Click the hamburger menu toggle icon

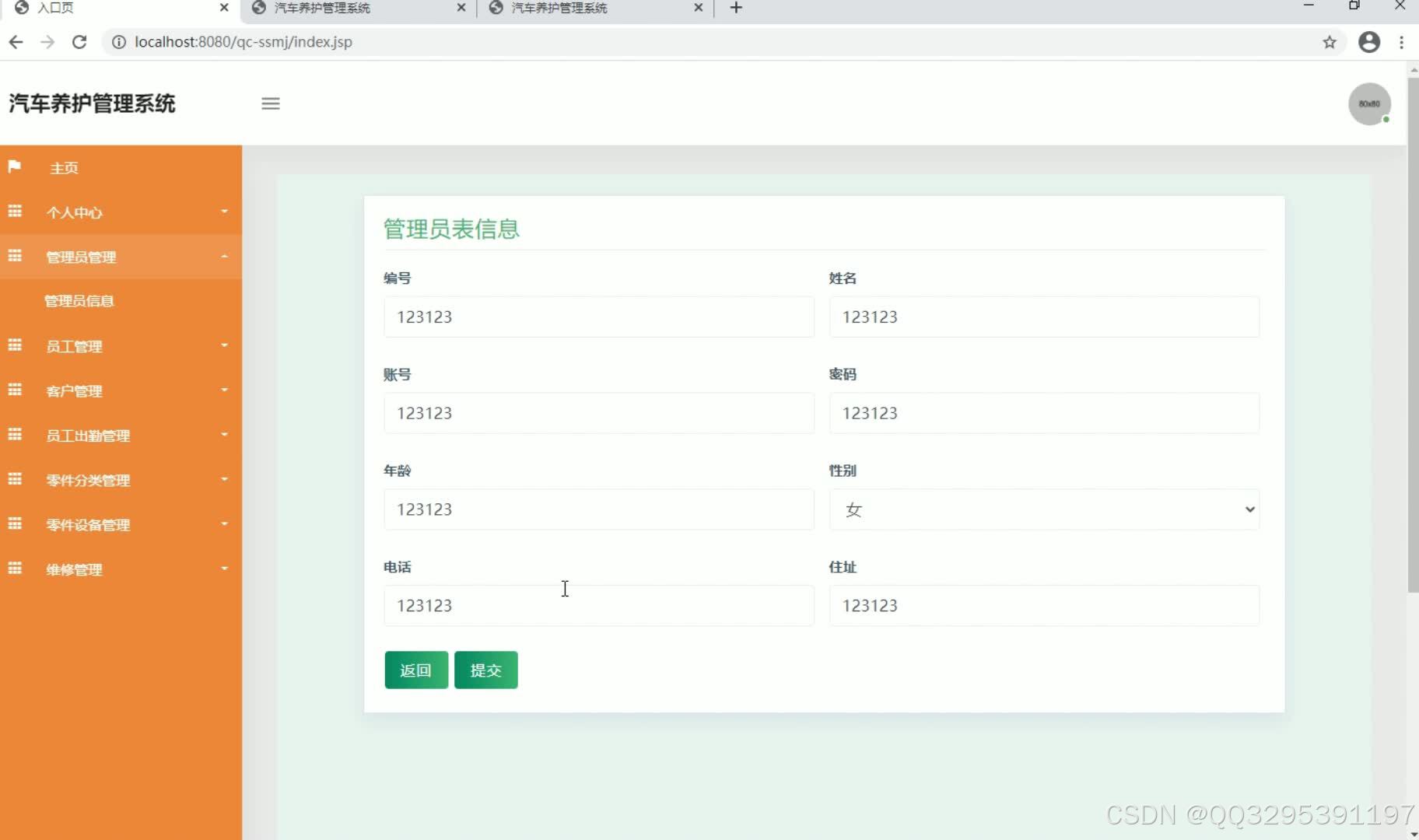[270, 103]
